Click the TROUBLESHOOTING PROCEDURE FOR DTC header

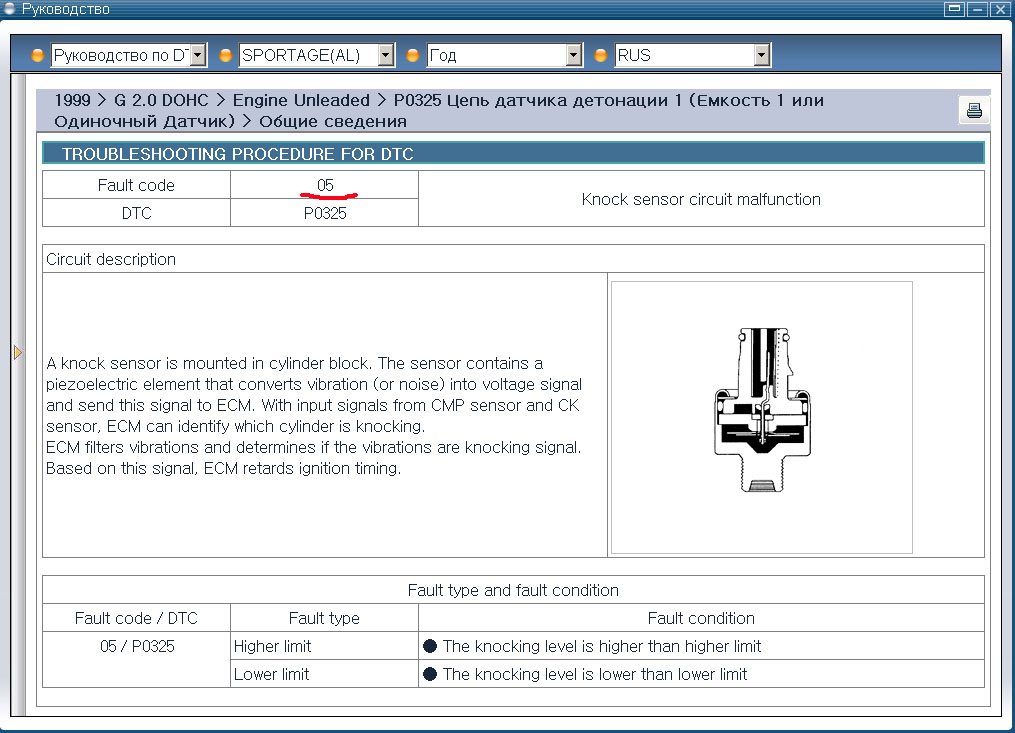pyautogui.click(x=238, y=154)
